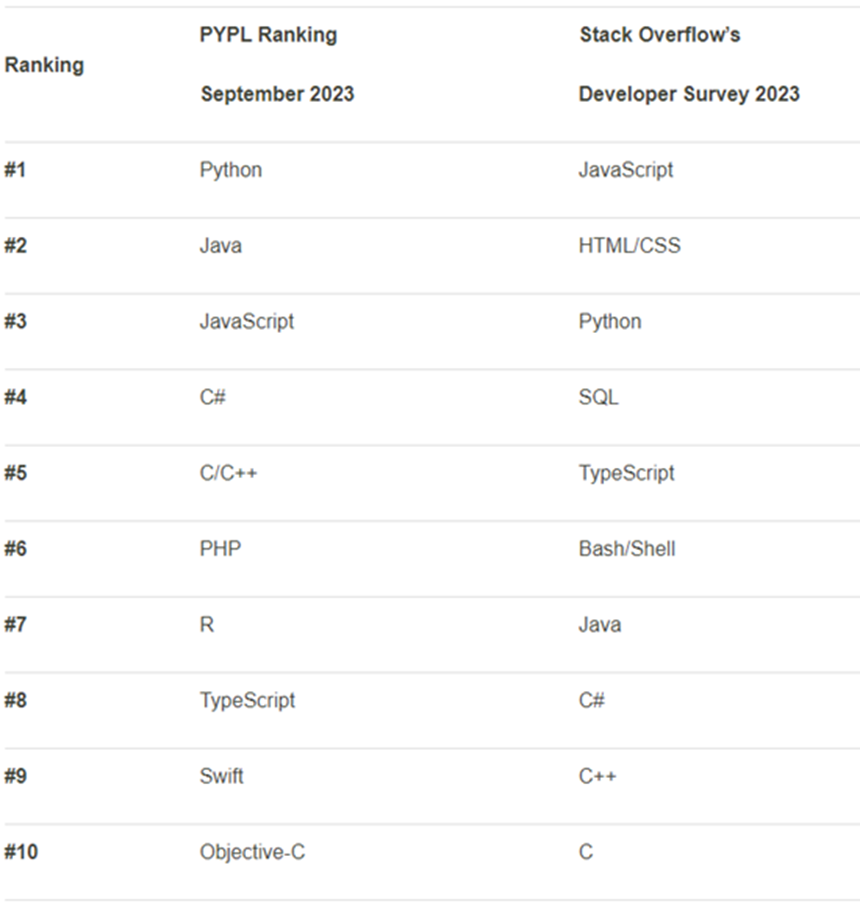This screenshot has width=860, height=907.
Task: Click the "PYPL Ranking September 2023" header
Action: [276, 65]
